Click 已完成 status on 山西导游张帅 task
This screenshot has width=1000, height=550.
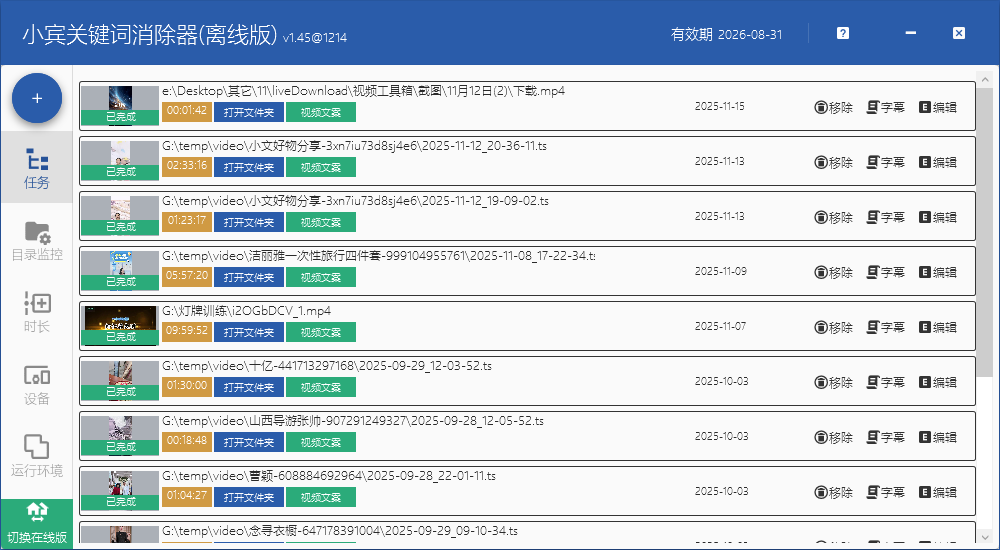click(x=120, y=447)
